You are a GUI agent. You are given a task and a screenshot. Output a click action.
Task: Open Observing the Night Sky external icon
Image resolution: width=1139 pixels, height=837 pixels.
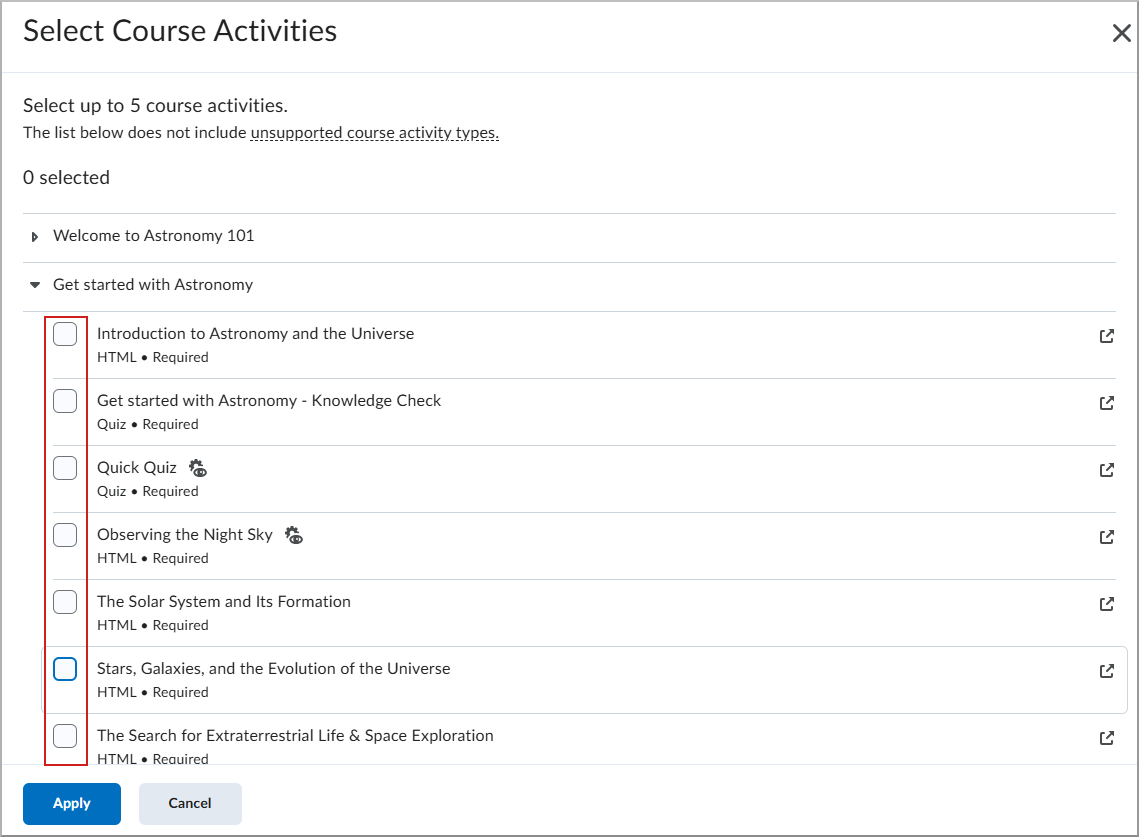pyautogui.click(x=1106, y=537)
